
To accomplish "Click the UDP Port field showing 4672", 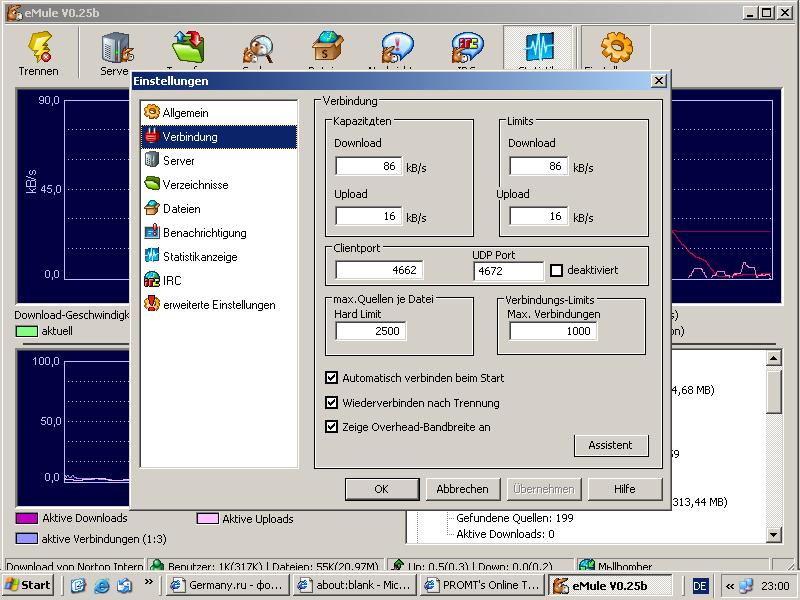I will [509, 271].
